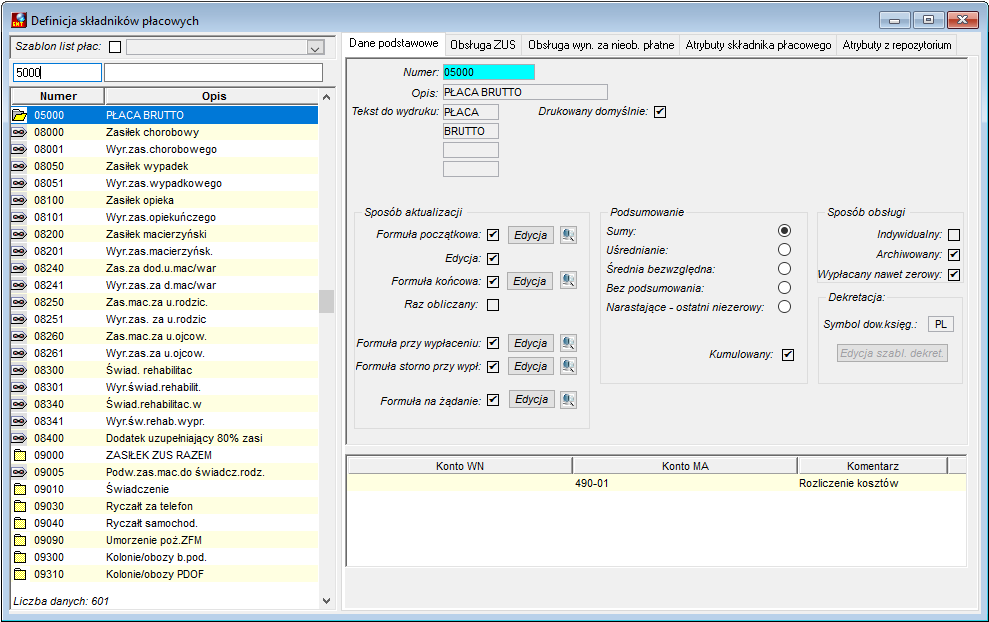Screen dimensions: 989x622
Task: Click the scroll down arrow of the list
Action: 326,601
